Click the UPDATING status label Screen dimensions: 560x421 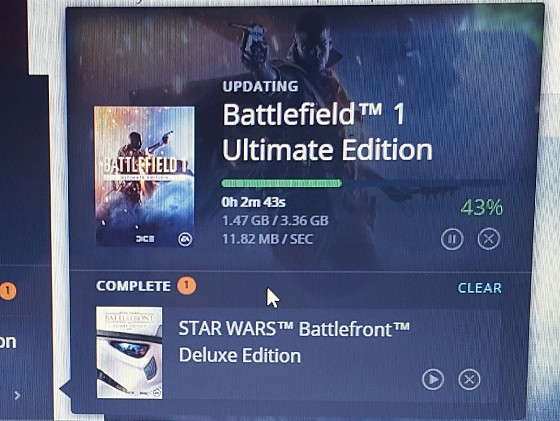click(260, 86)
